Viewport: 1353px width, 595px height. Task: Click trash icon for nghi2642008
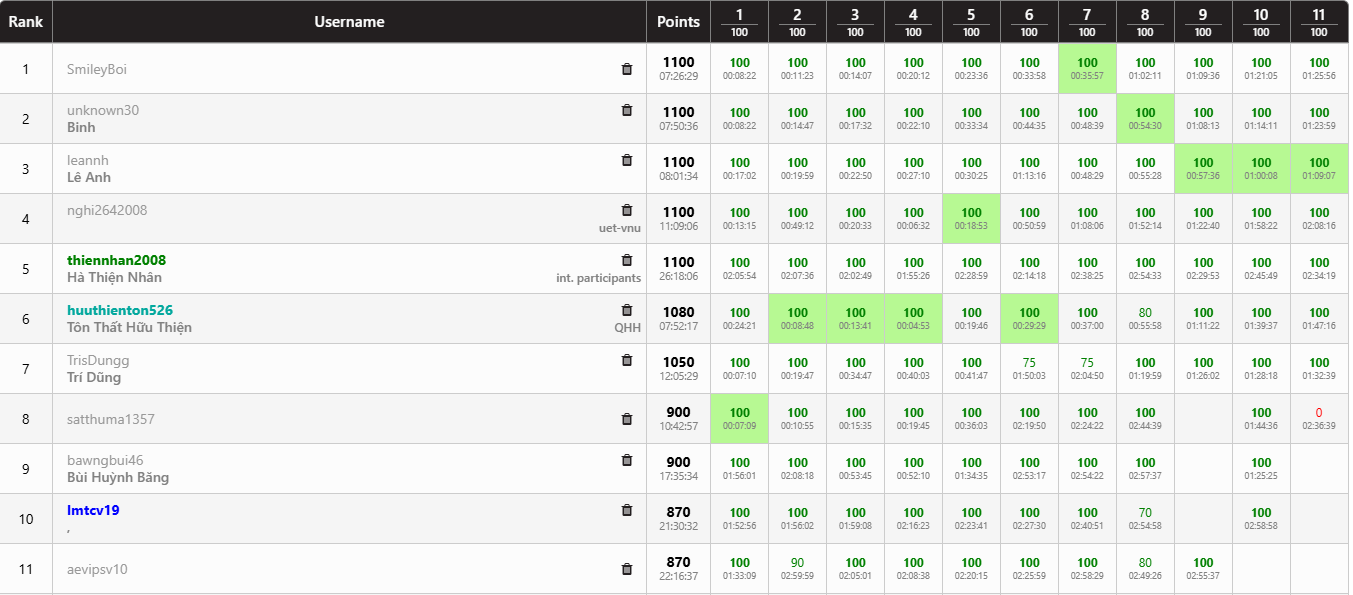click(627, 210)
